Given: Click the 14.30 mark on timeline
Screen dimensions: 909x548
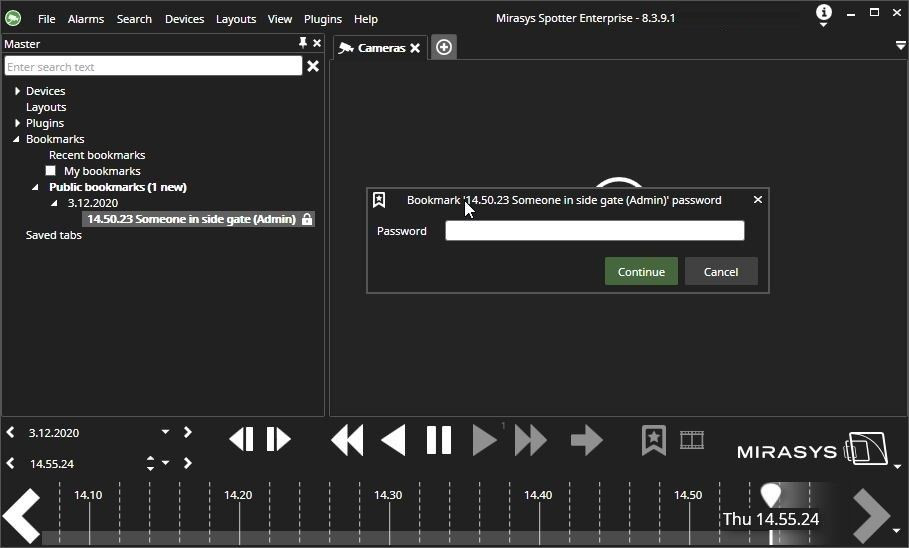Looking at the screenshot, I should (388, 495).
